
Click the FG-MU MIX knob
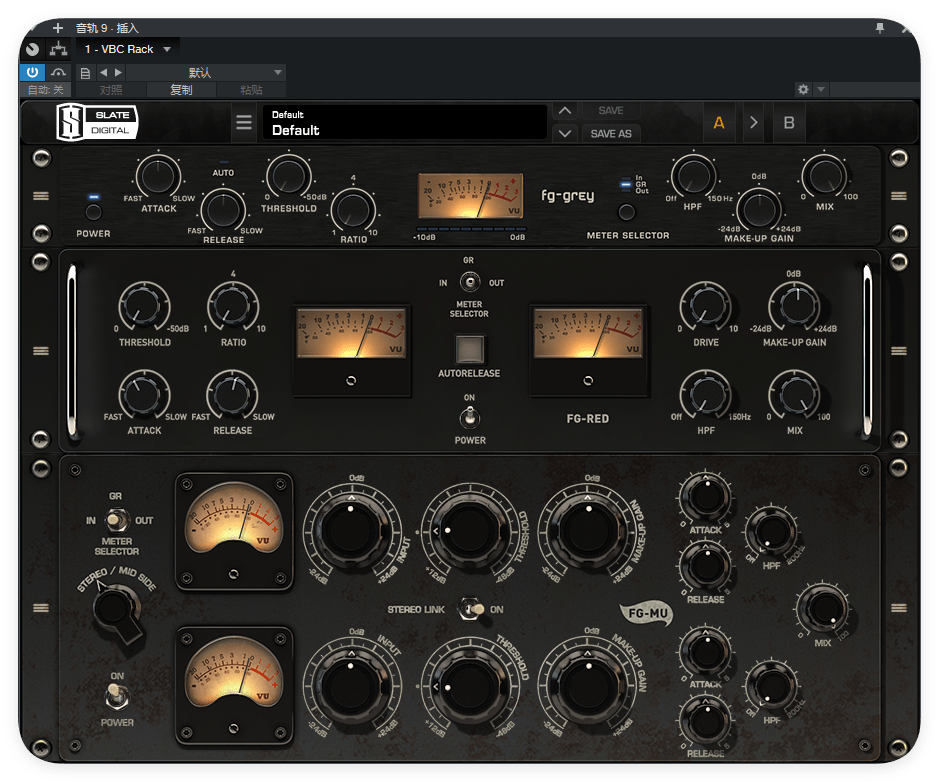click(x=823, y=608)
